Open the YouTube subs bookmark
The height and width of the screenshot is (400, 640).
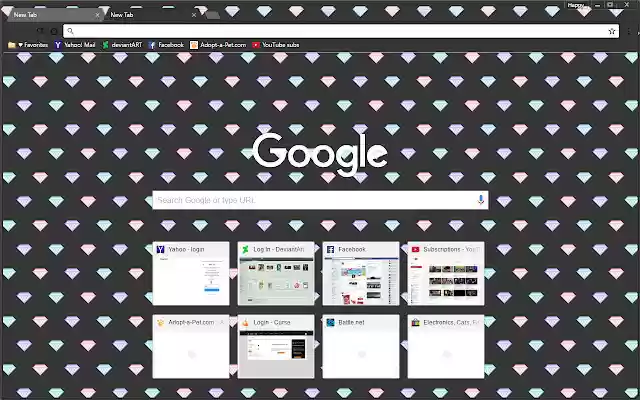276,45
